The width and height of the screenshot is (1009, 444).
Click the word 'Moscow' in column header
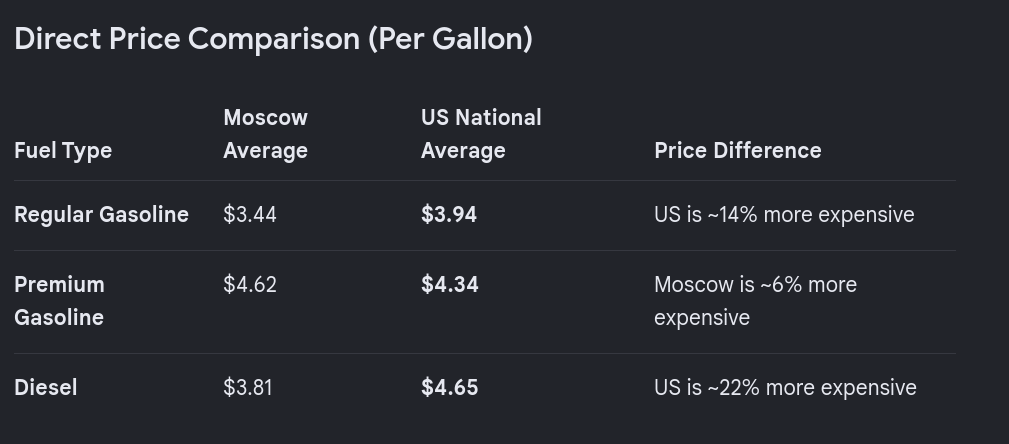pyautogui.click(x=265, y=118)
